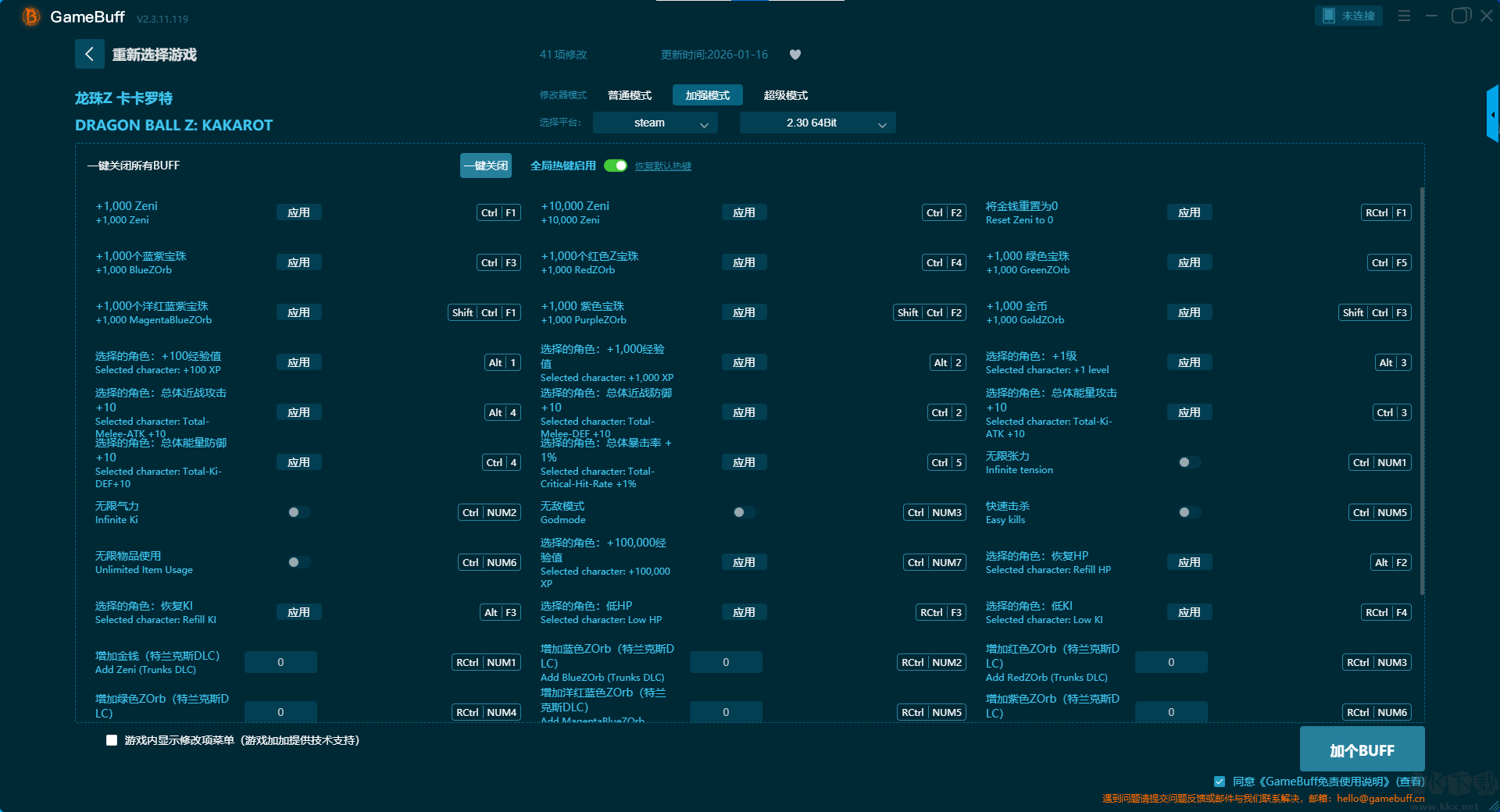Expand the blue side panel tab
The image size is (1500, 812).
(1493, 114)
